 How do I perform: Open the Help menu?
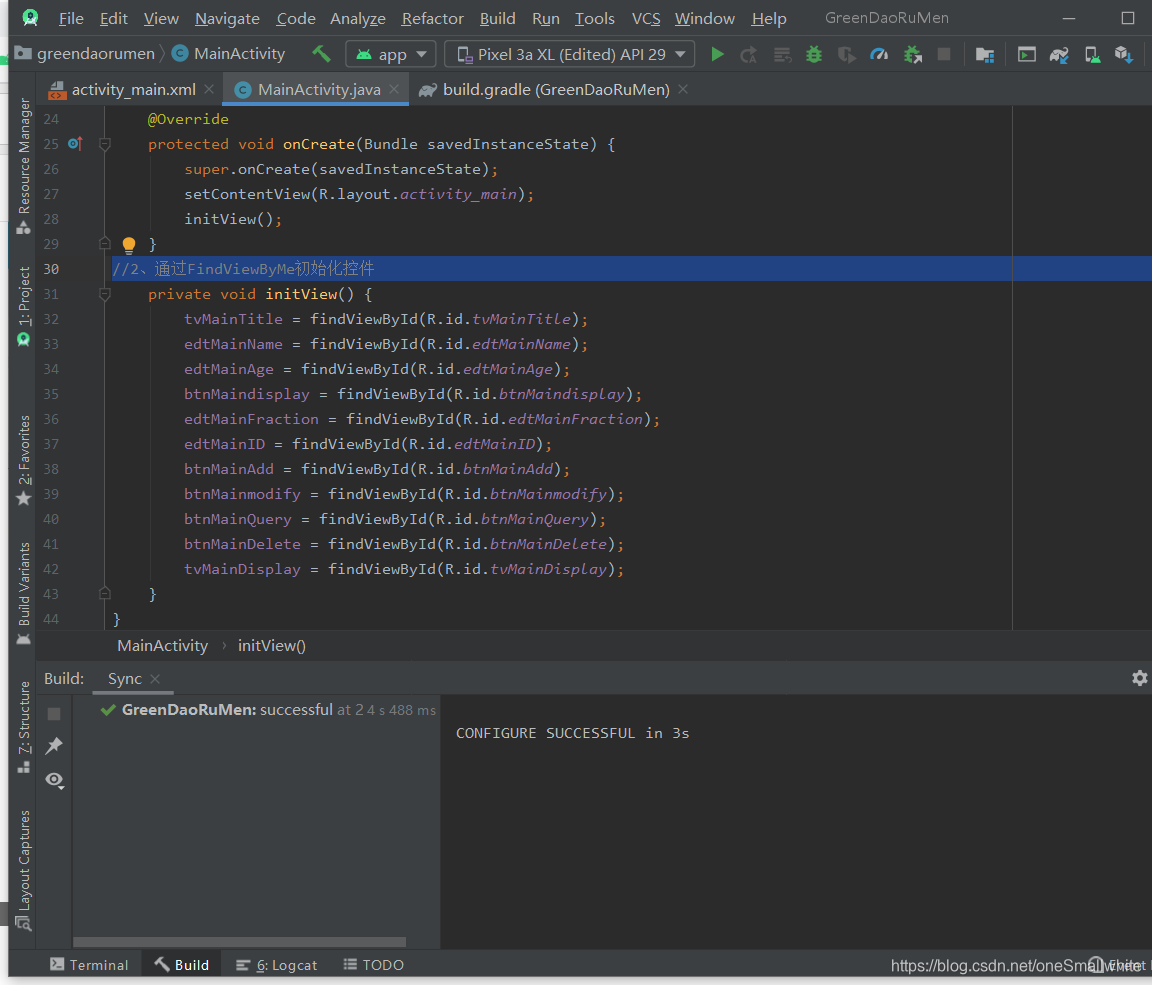[768, 18]
